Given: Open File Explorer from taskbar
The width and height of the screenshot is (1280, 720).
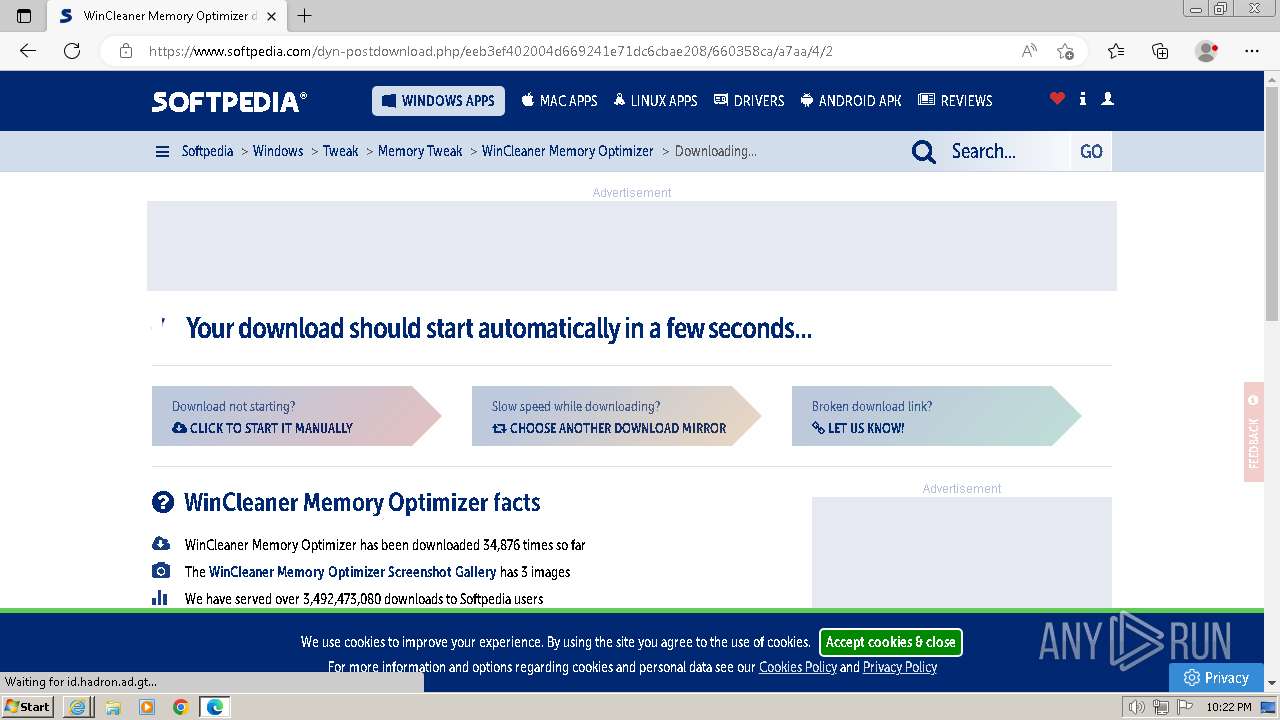Looking at the screenshot, I should coord(113,707).
